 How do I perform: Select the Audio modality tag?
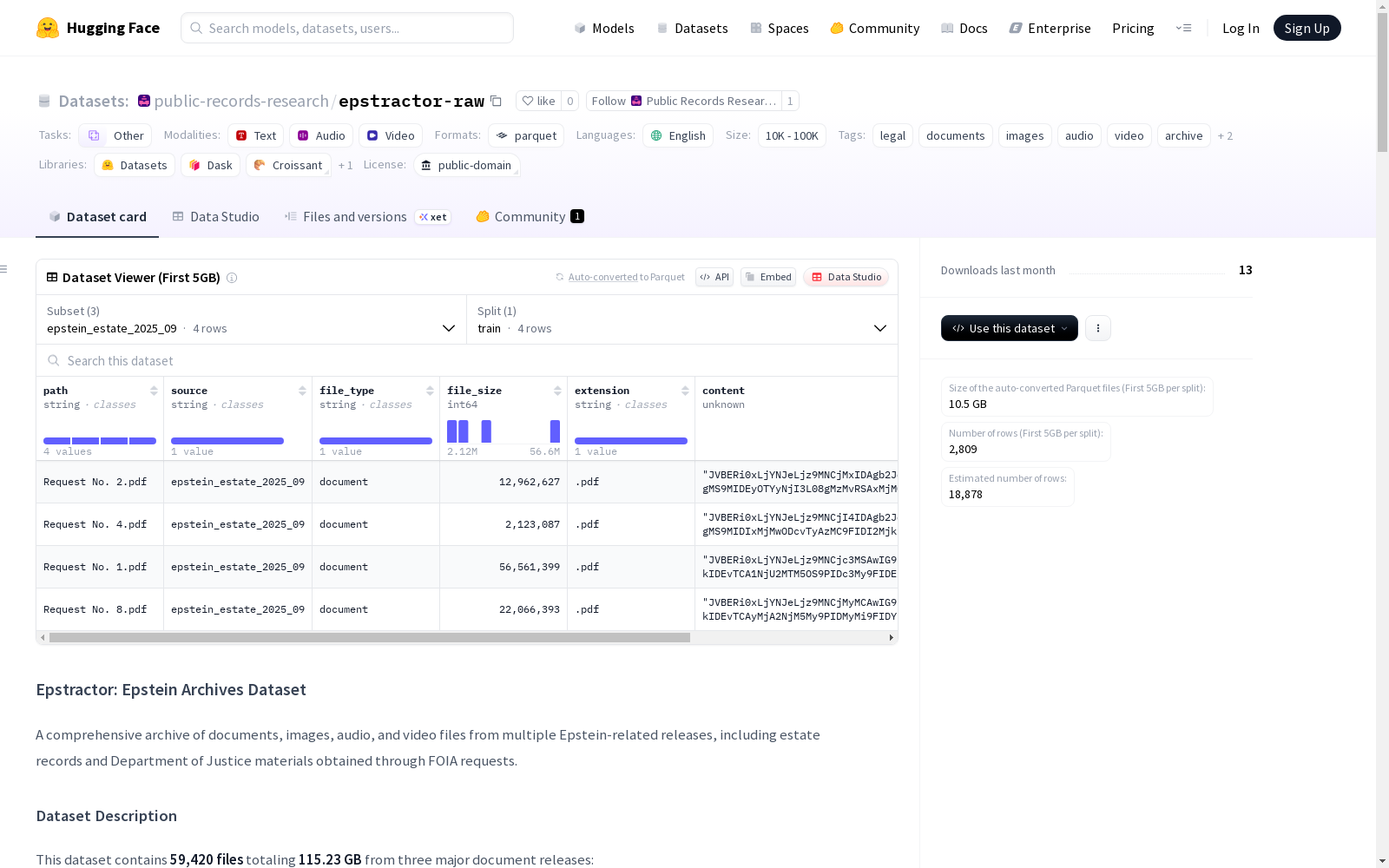click(321, 135)
